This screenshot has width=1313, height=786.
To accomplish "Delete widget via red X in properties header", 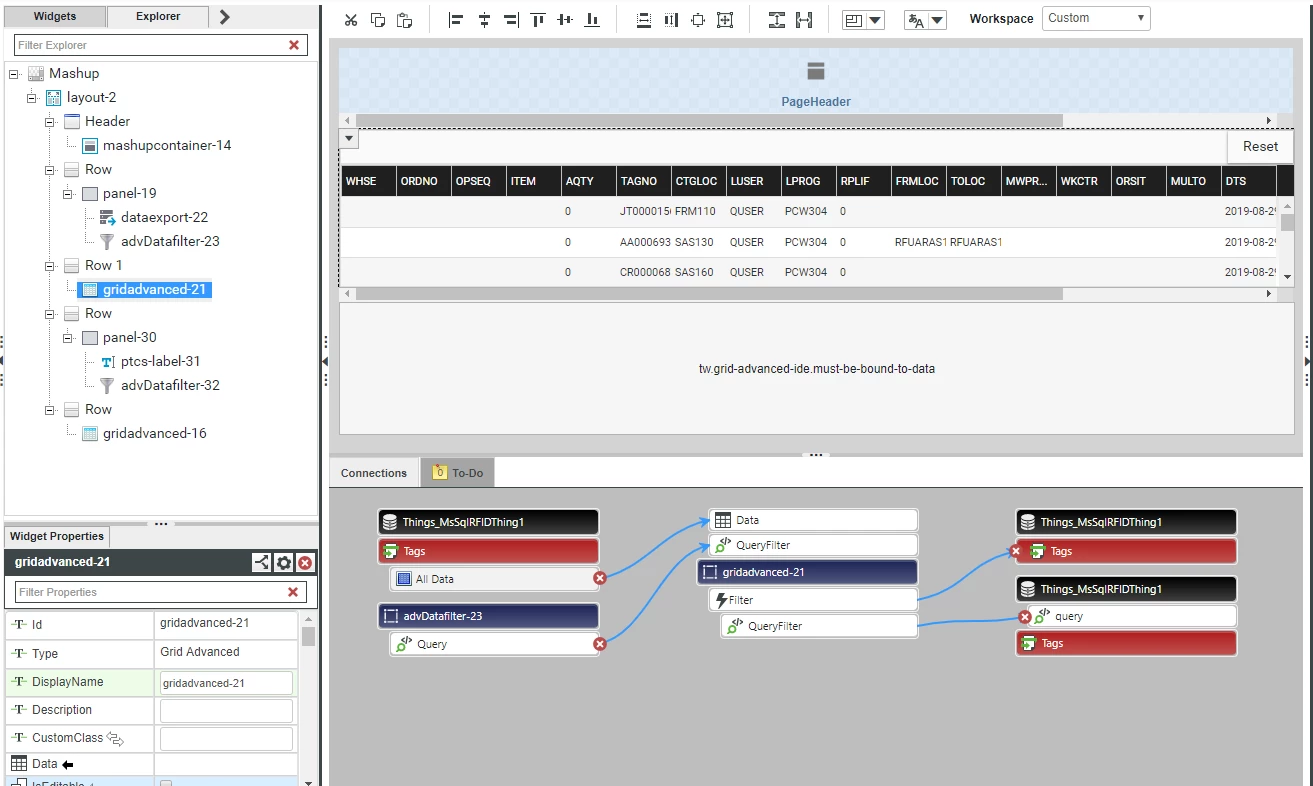I will [305, 563].
